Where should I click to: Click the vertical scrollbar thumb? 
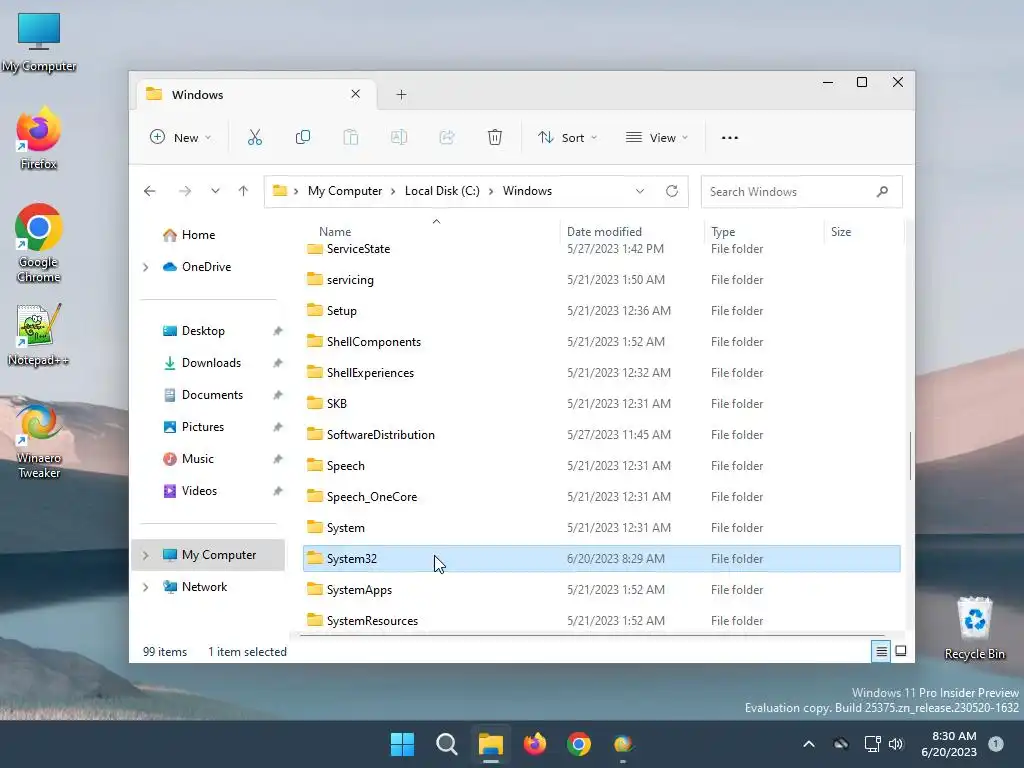click(x=910, y=456)
